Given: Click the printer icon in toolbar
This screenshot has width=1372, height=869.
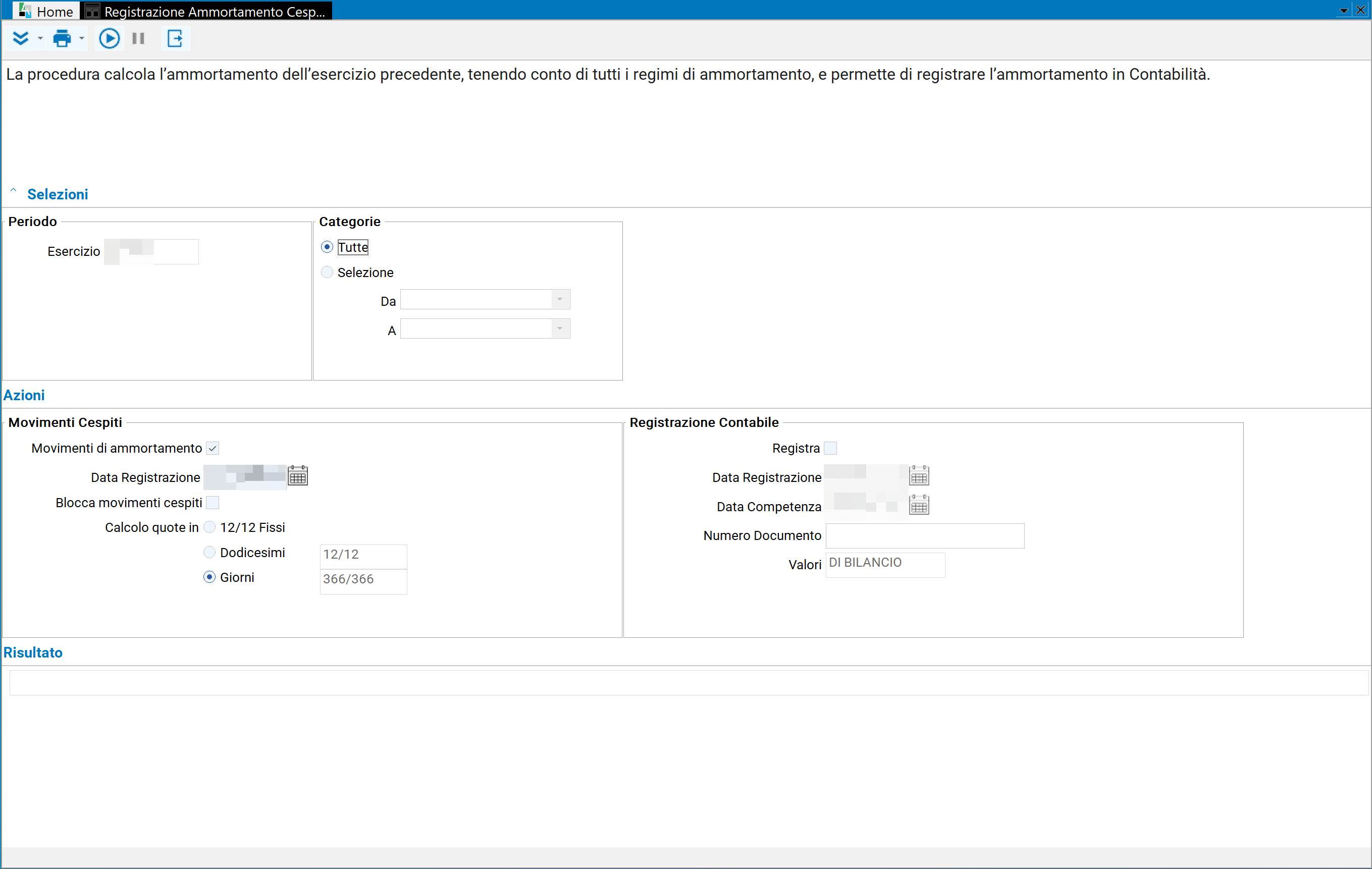Looking at the screenshot, I should [x=62, y=38].
